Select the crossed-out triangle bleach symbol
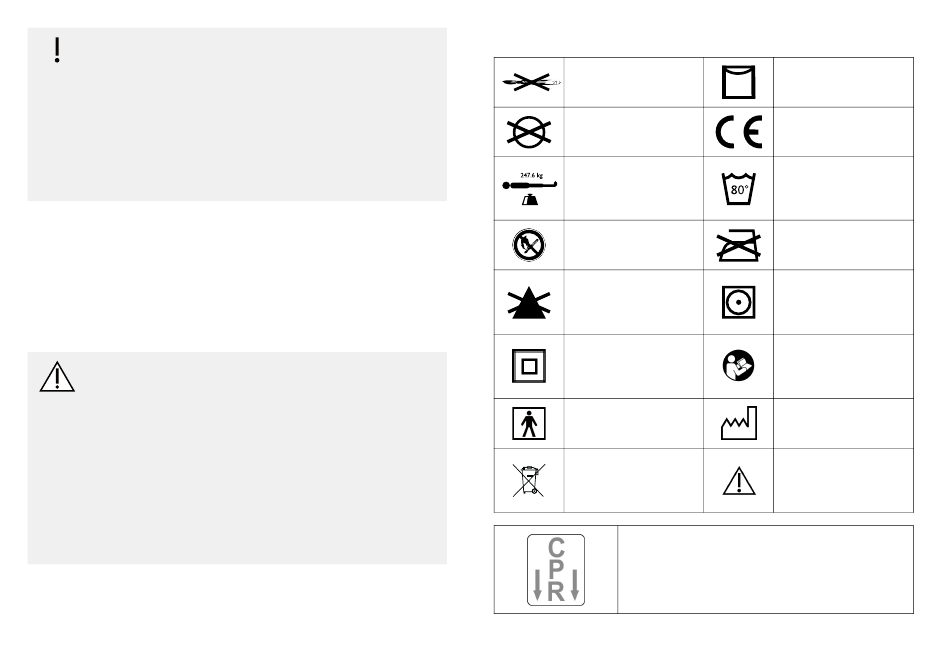 point(528,302)
